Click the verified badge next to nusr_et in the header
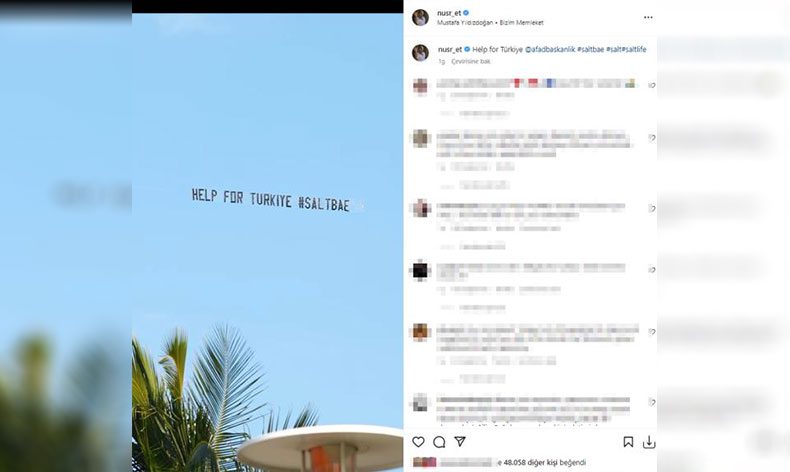The image size is (790, 472). coord(466,13)
